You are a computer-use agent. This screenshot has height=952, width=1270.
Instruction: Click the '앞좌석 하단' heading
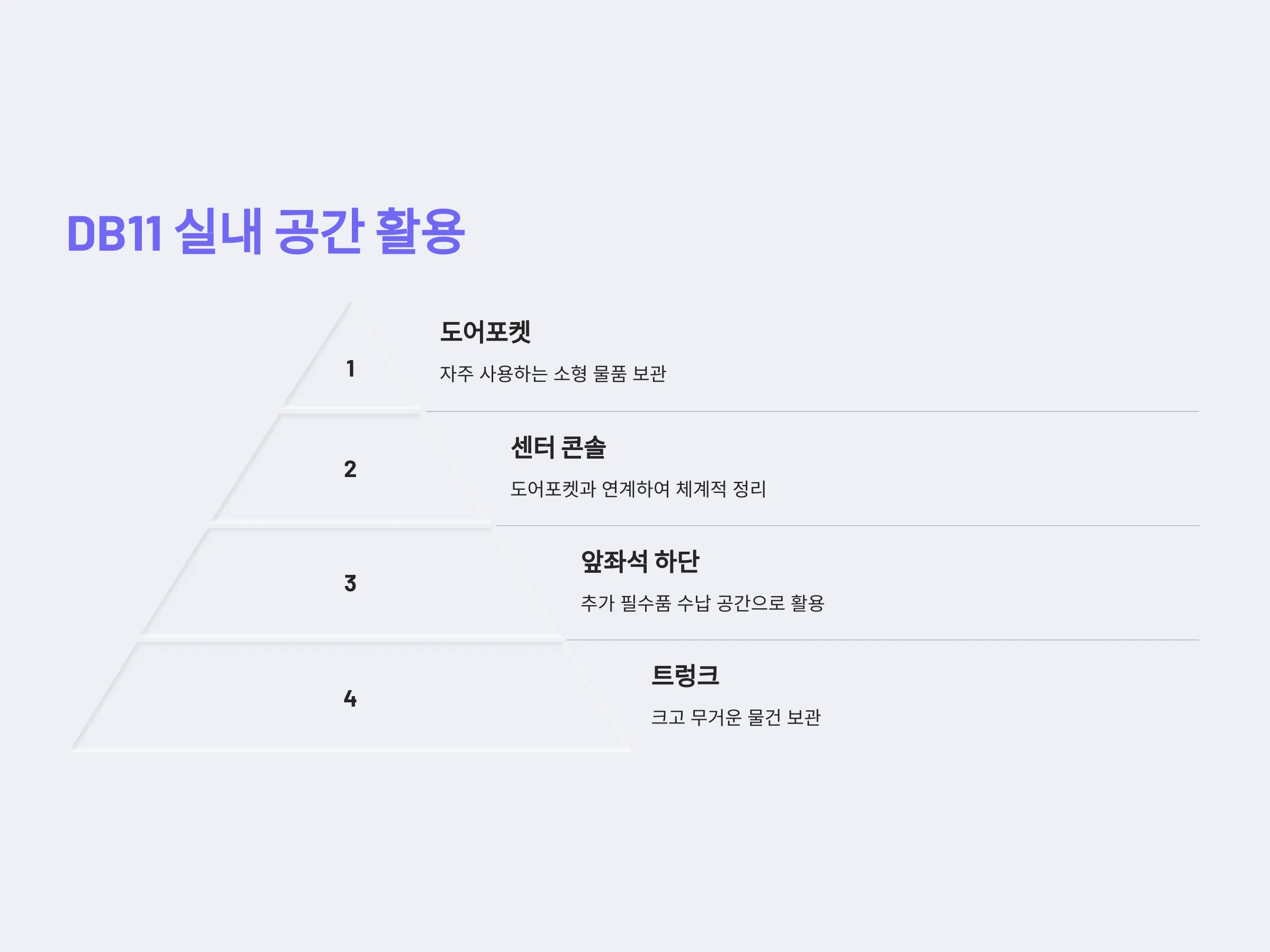640,561
